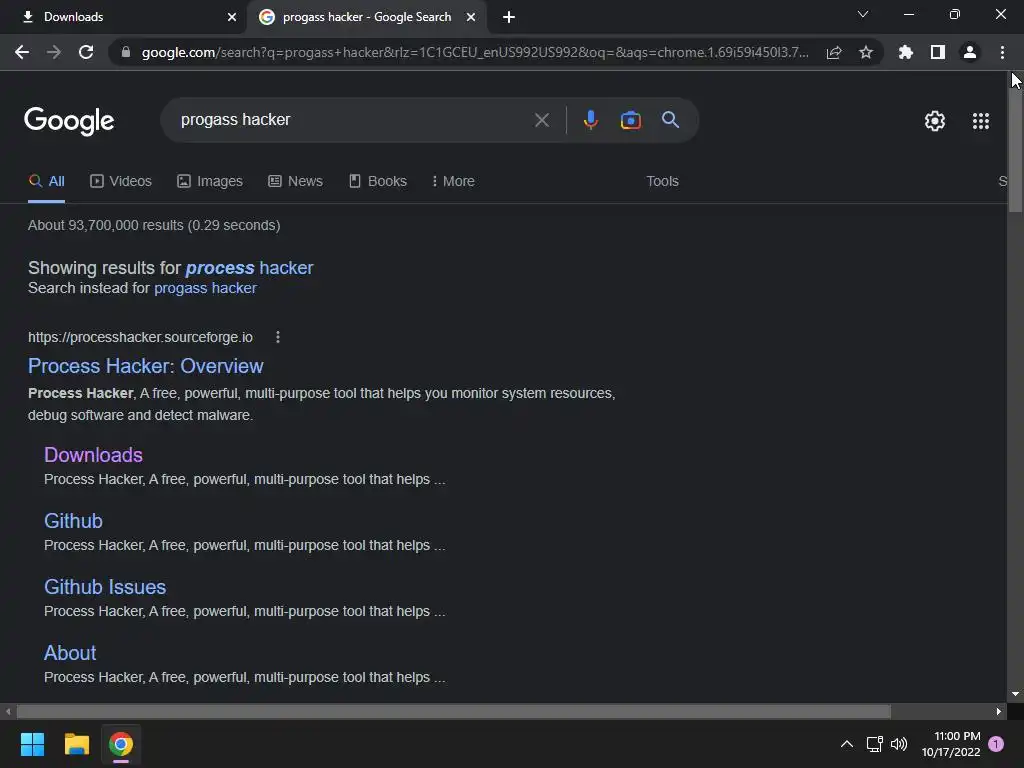
Task: Open the Github sitelink
Action: [73, 520]
